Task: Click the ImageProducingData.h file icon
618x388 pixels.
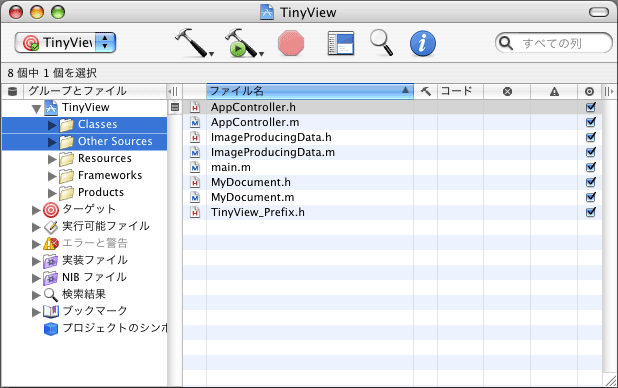Action: tap(195, 137)
